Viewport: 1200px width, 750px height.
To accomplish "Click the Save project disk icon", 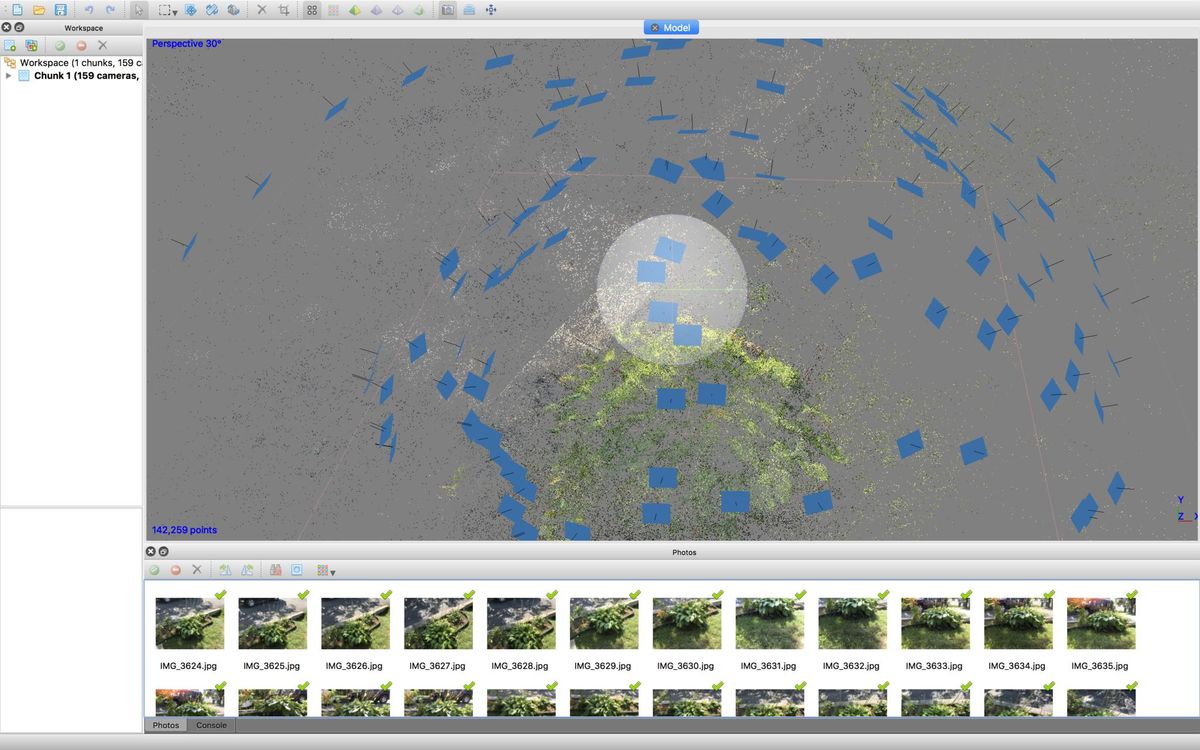I will tap(61, 10).
